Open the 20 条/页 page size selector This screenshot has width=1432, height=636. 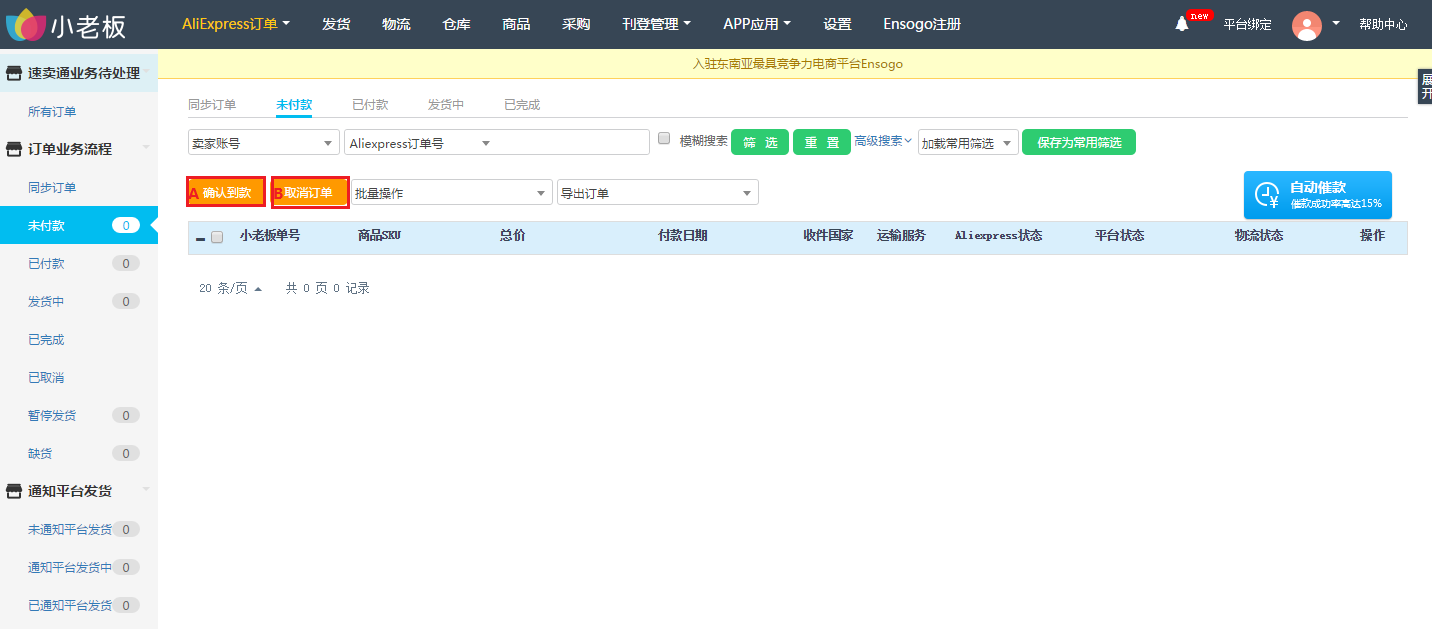click(x=230, y=288)
